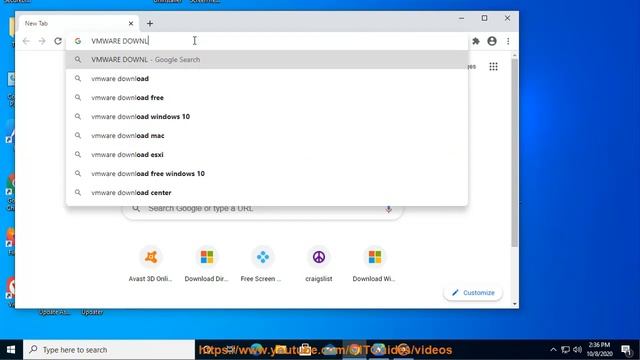This screenshot has width=640, height=360.
Task: Open the Google apps grid icon
Action: tap(493, 67)
